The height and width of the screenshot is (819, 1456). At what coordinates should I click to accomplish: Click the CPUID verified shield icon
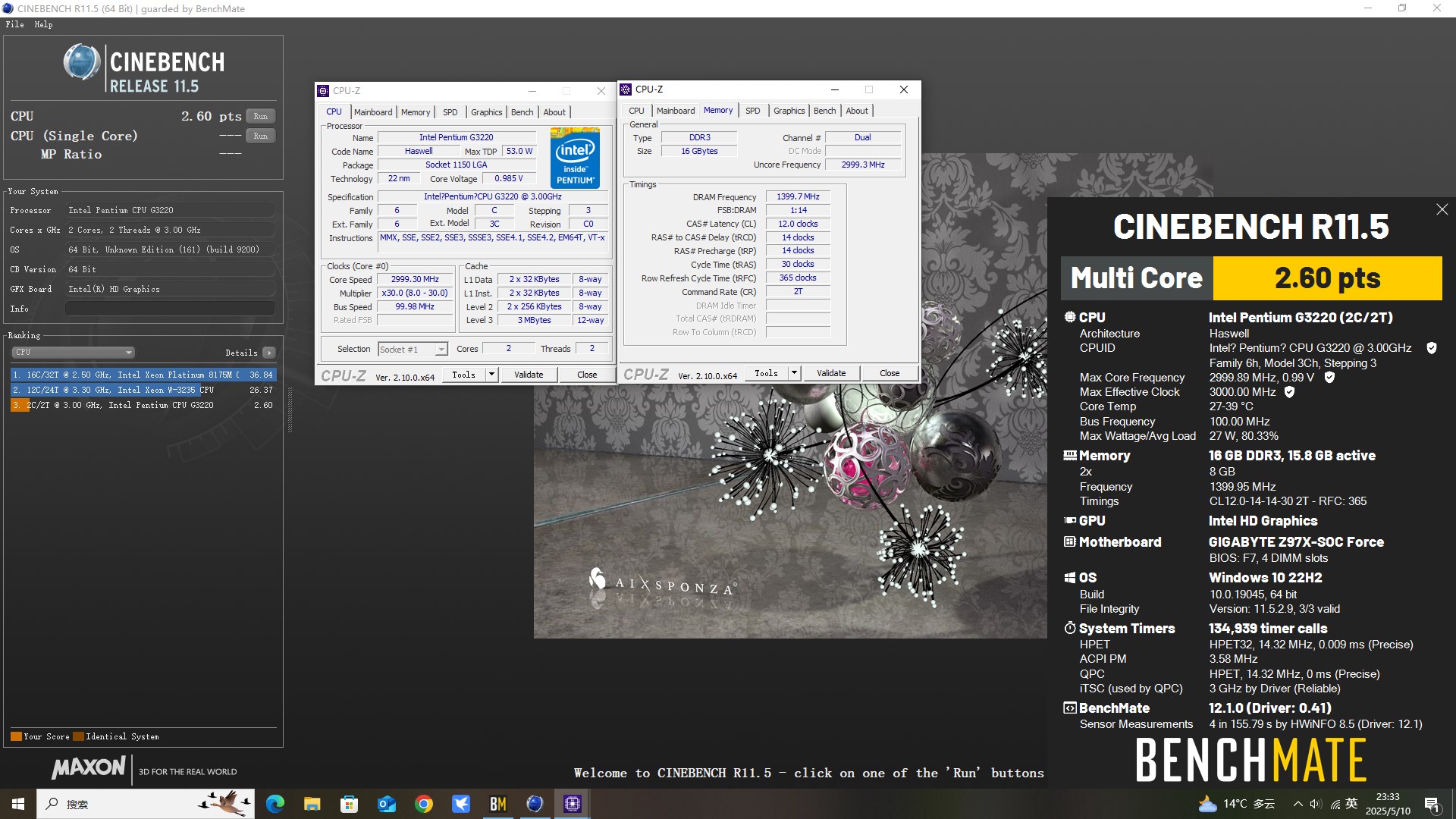pyautogui.click(x=1432, y=348)
